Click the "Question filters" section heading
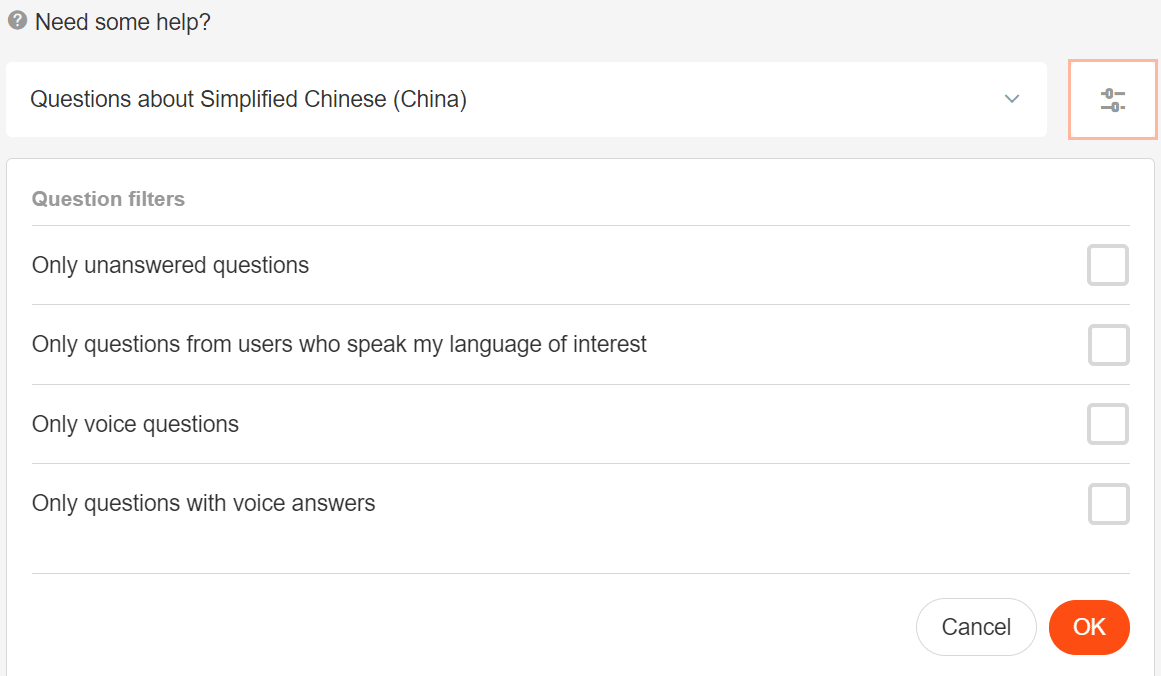The image size is (1161, 676). 108,199
